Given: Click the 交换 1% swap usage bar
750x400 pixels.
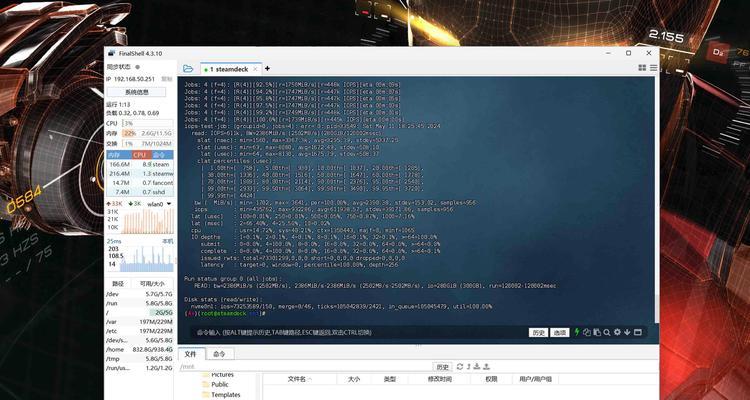Looking at the screenshot, I should click(147, 144).
